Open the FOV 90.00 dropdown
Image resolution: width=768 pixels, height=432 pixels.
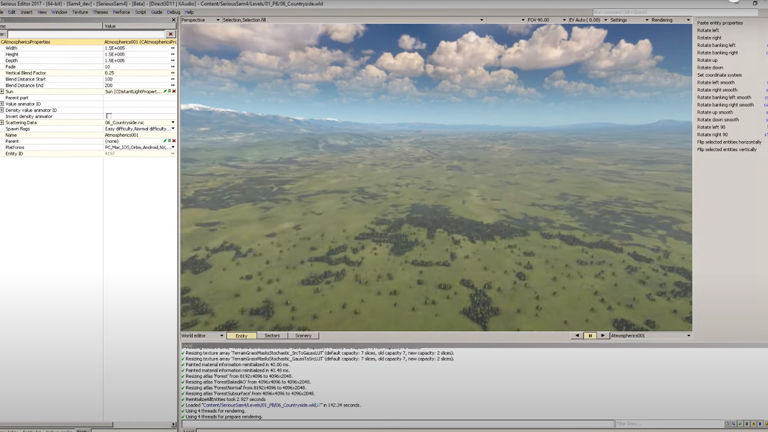546,20
